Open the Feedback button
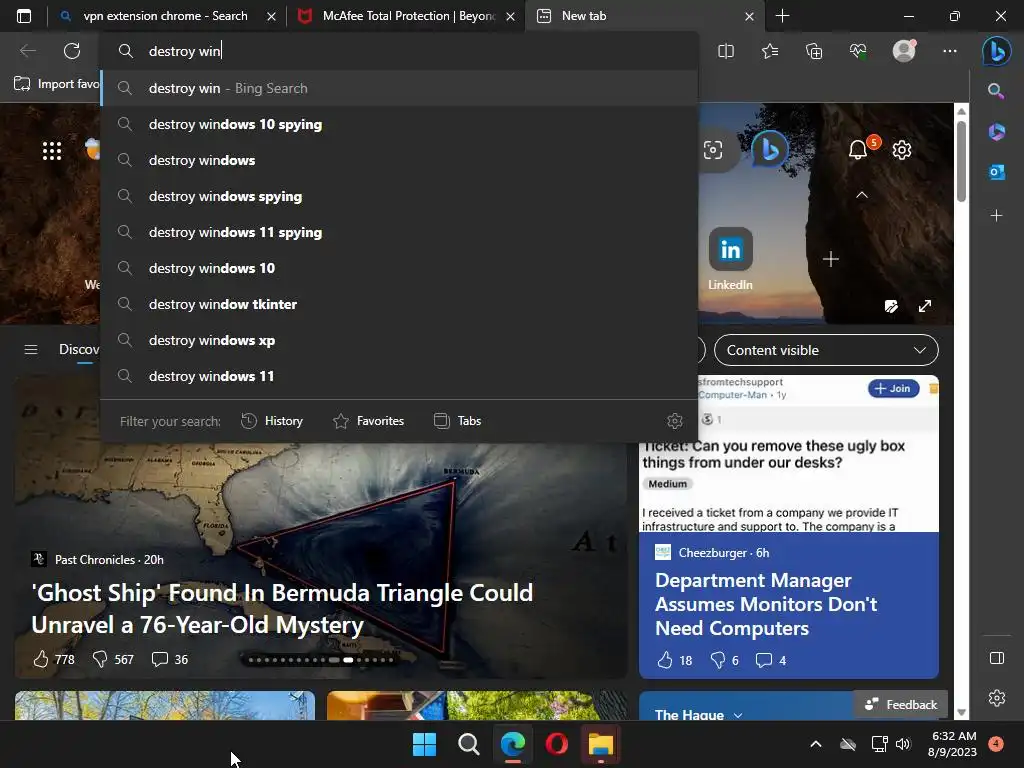 tap(900, 705)
